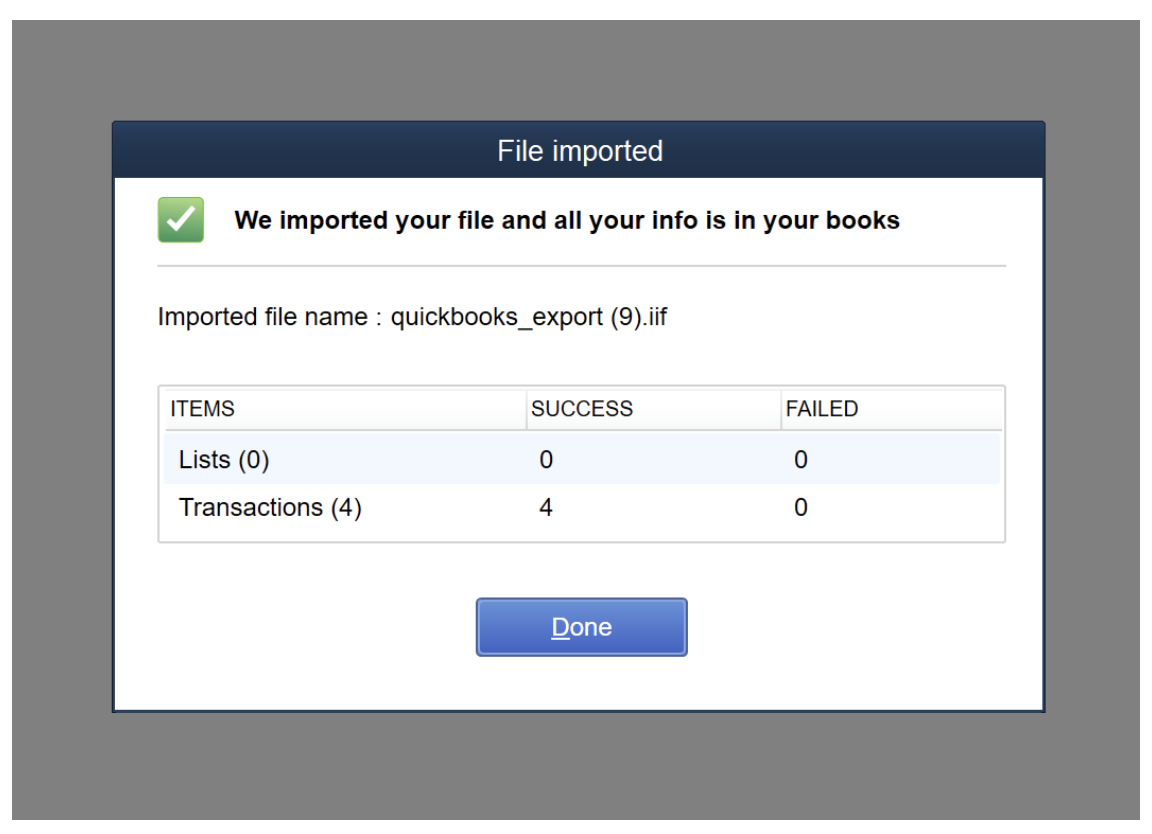Select the Lists (0) row
Image resolution: width=1152 pixels, height=834 pixels.
click(581, 459)
